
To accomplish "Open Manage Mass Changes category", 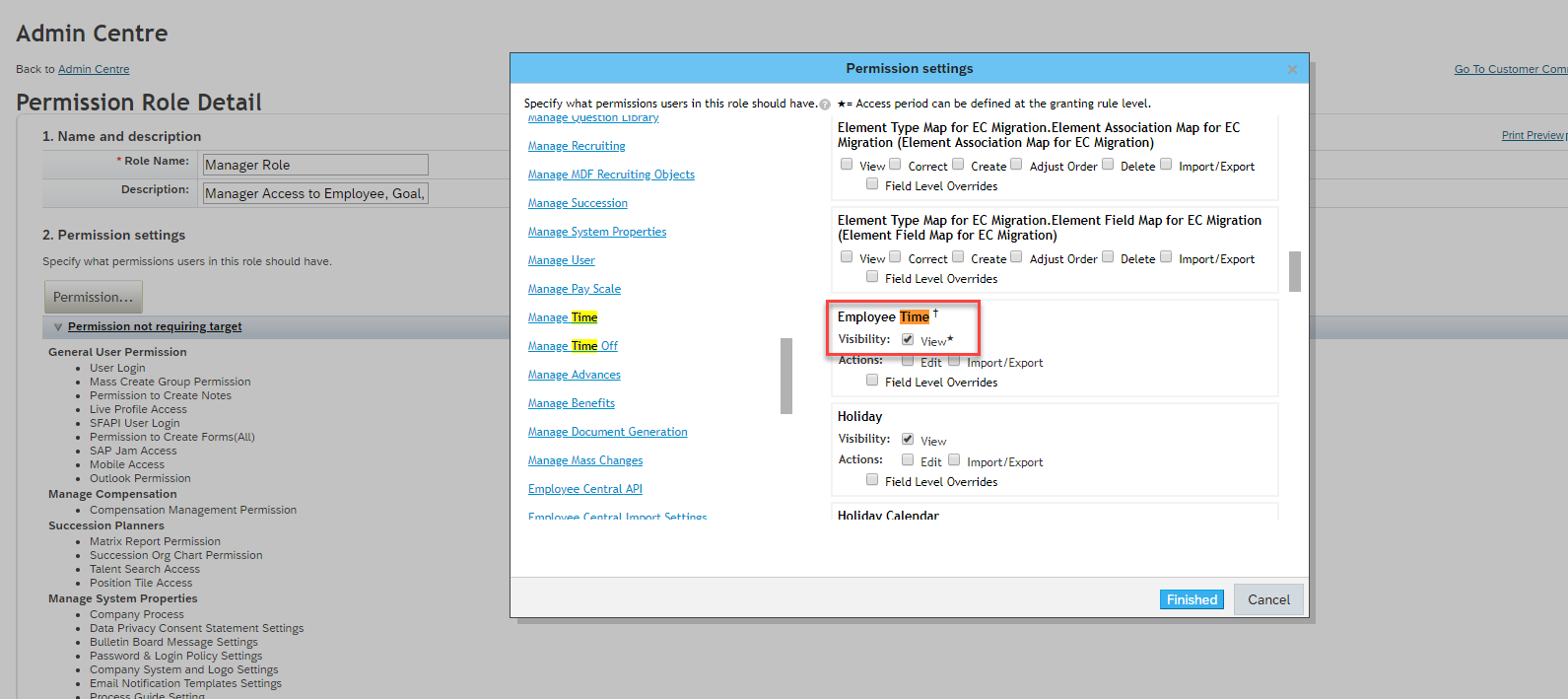I will pos(585,460).
